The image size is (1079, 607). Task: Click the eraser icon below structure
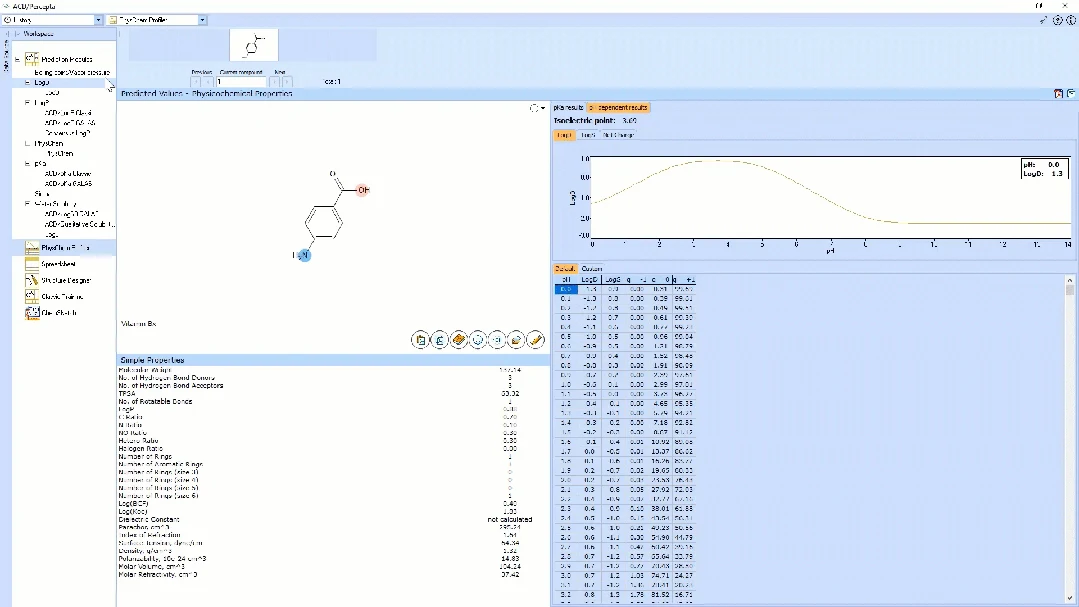(x=516, y=339)
